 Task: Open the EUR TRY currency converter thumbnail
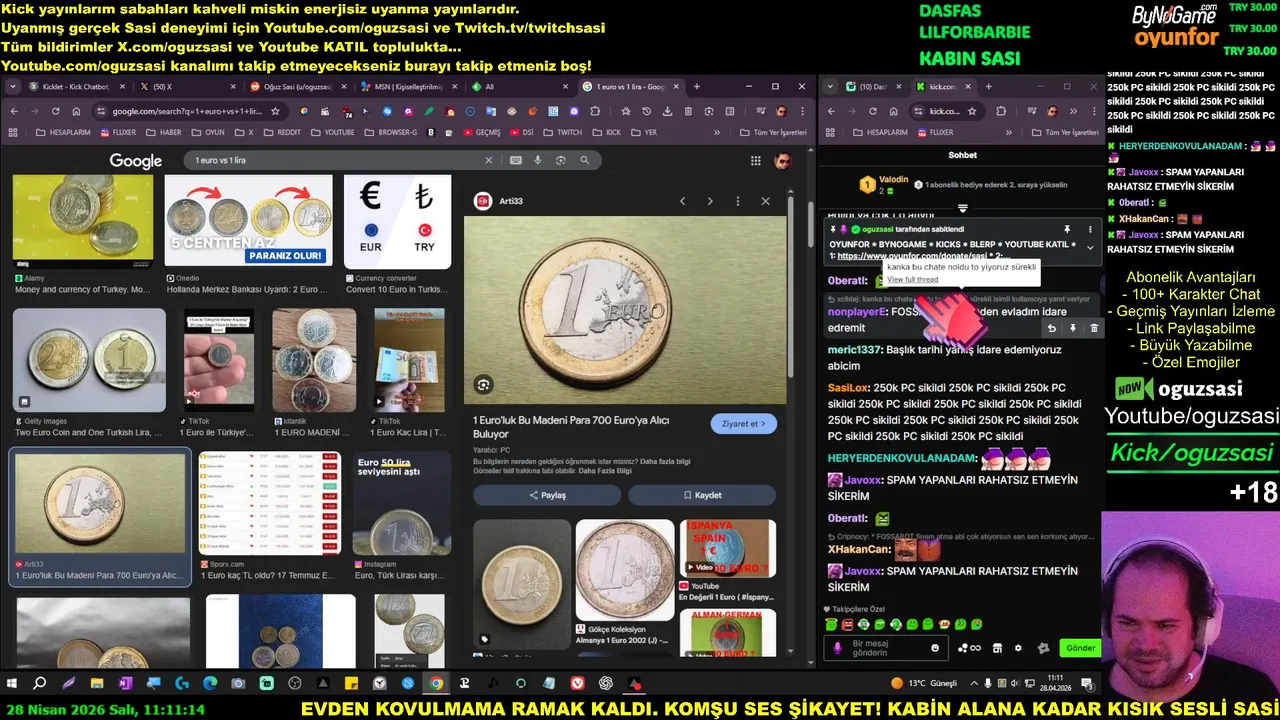pos(397,222)
